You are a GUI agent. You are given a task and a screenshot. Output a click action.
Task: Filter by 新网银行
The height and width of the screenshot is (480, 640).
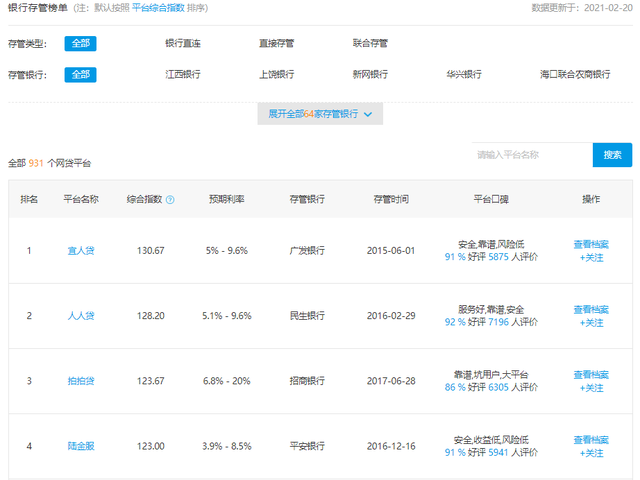coord(370,74)
